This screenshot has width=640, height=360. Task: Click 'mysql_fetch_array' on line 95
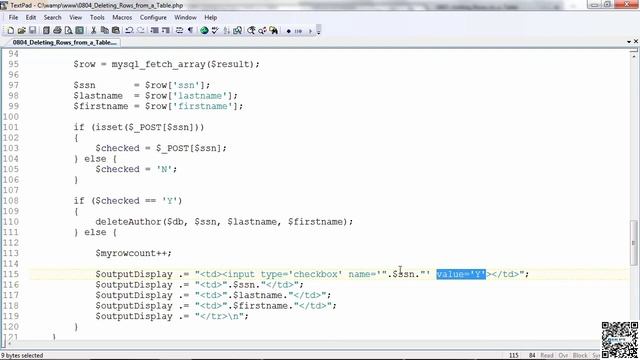tap(158, 64)
